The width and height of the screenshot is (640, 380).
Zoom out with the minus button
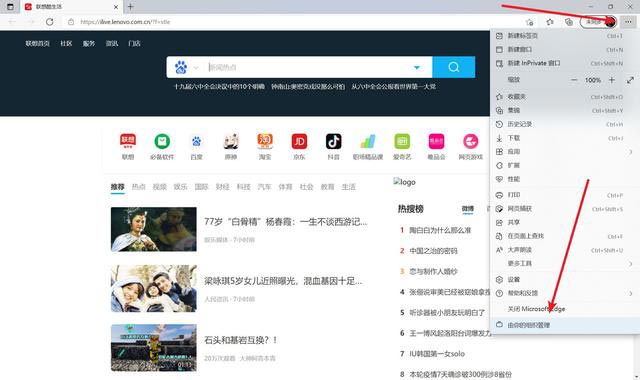tap(574, 80)
